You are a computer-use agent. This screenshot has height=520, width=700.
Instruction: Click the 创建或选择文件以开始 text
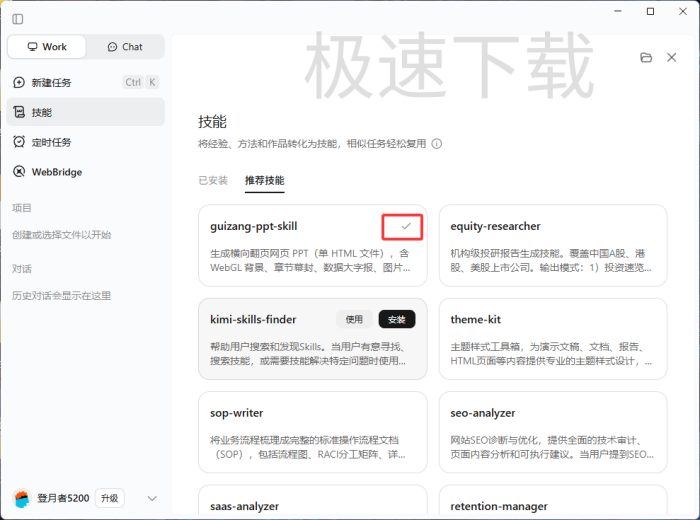(62, 235)
